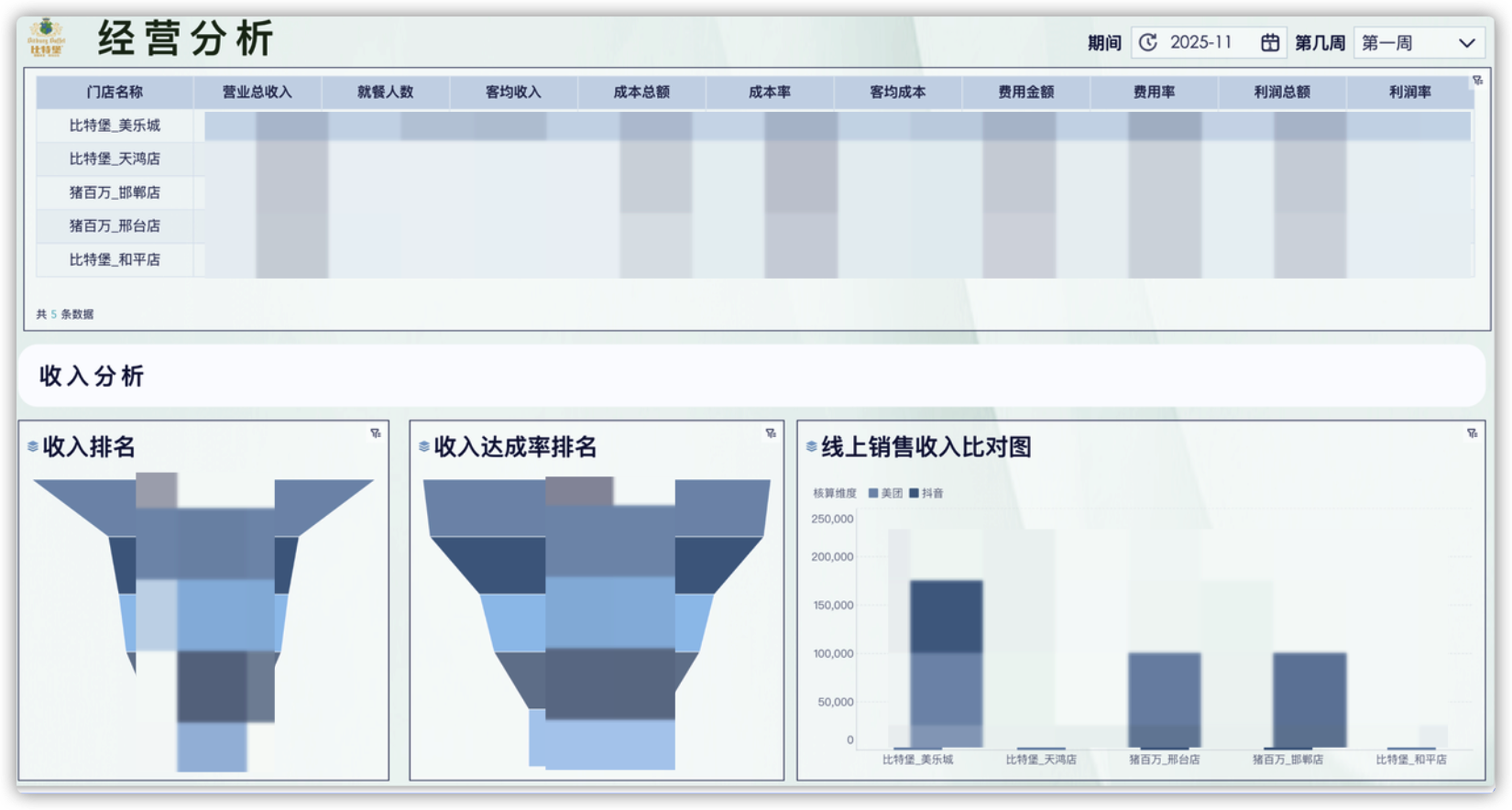
Task: Expand the 第几周 week dropdown
Action: [1419, 43]
